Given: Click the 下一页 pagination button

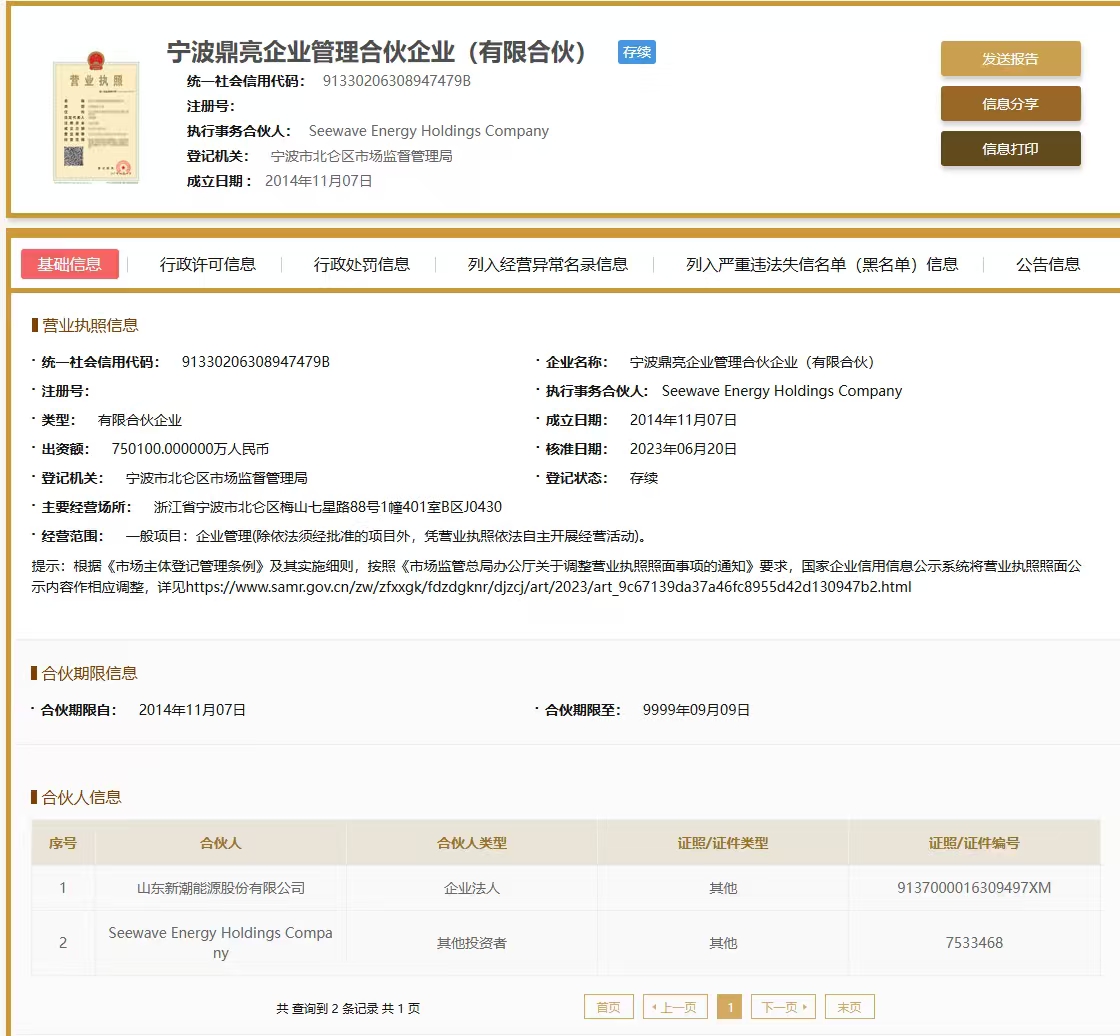Looking at the screenshot, I should 784,1007.
